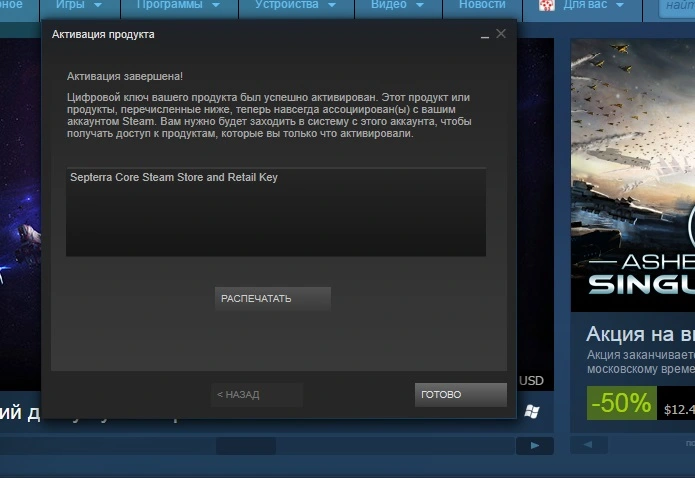Click the carousel next arrow
This screenshot has height=478, width=695.
tap(535, 446)
